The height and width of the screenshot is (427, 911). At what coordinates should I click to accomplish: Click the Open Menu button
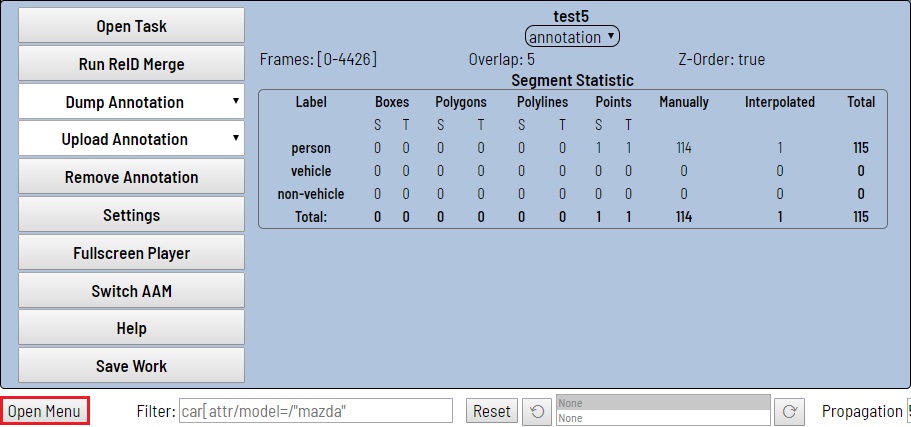[45, 411]
